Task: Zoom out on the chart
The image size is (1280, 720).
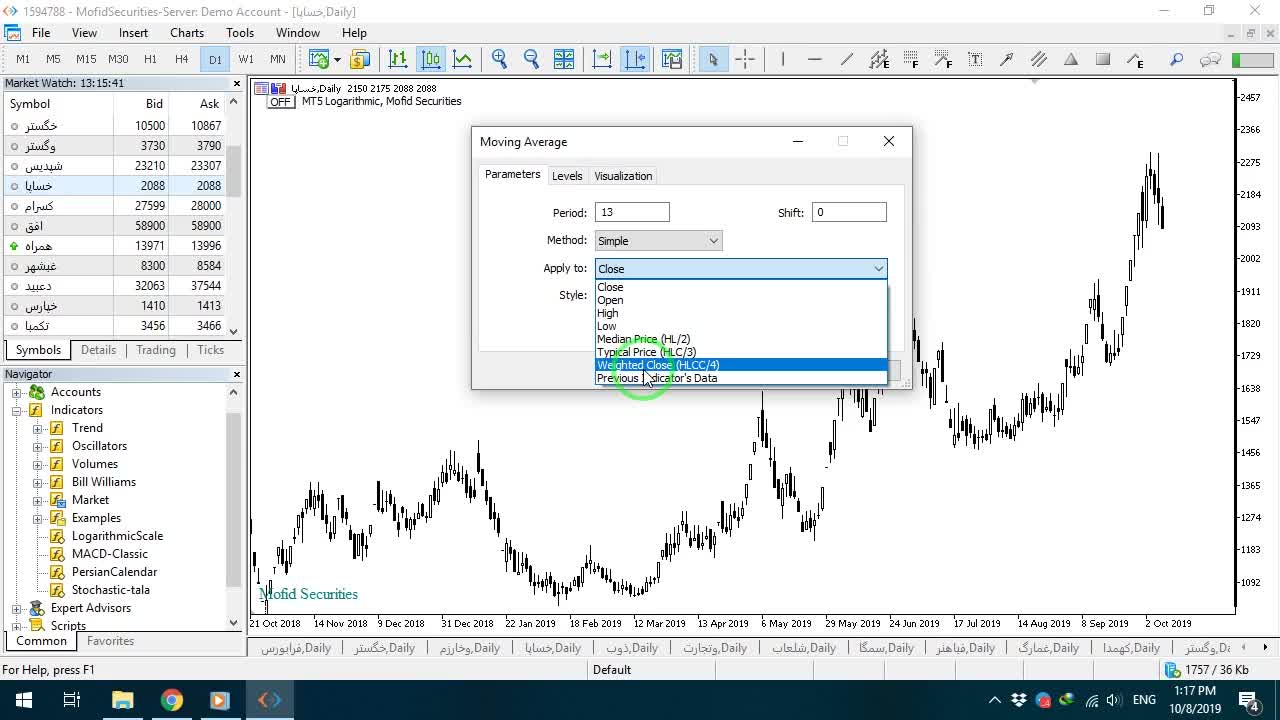Action: coord(532,59)
